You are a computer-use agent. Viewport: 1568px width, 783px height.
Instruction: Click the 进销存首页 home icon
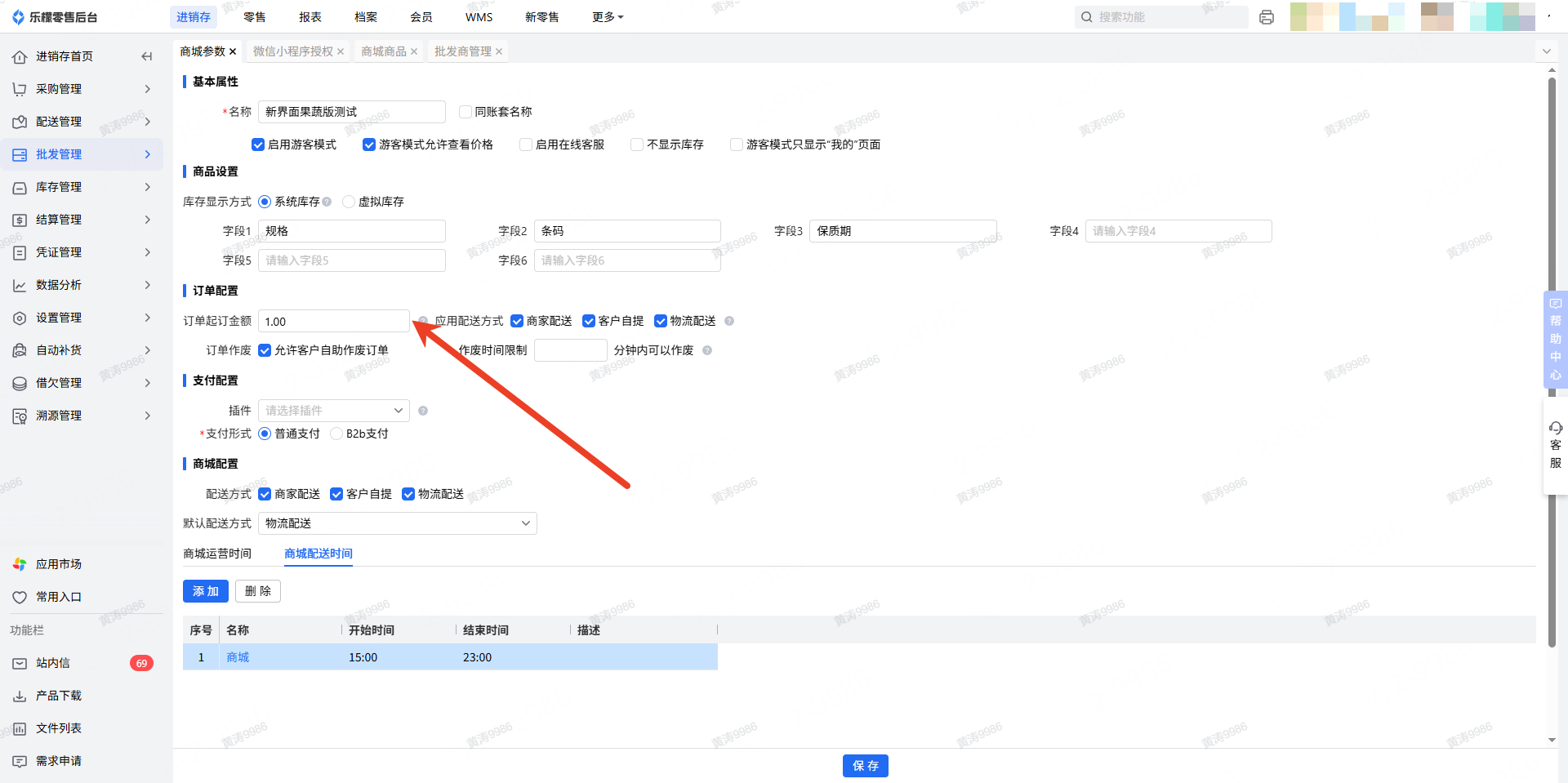pos(20,56)
